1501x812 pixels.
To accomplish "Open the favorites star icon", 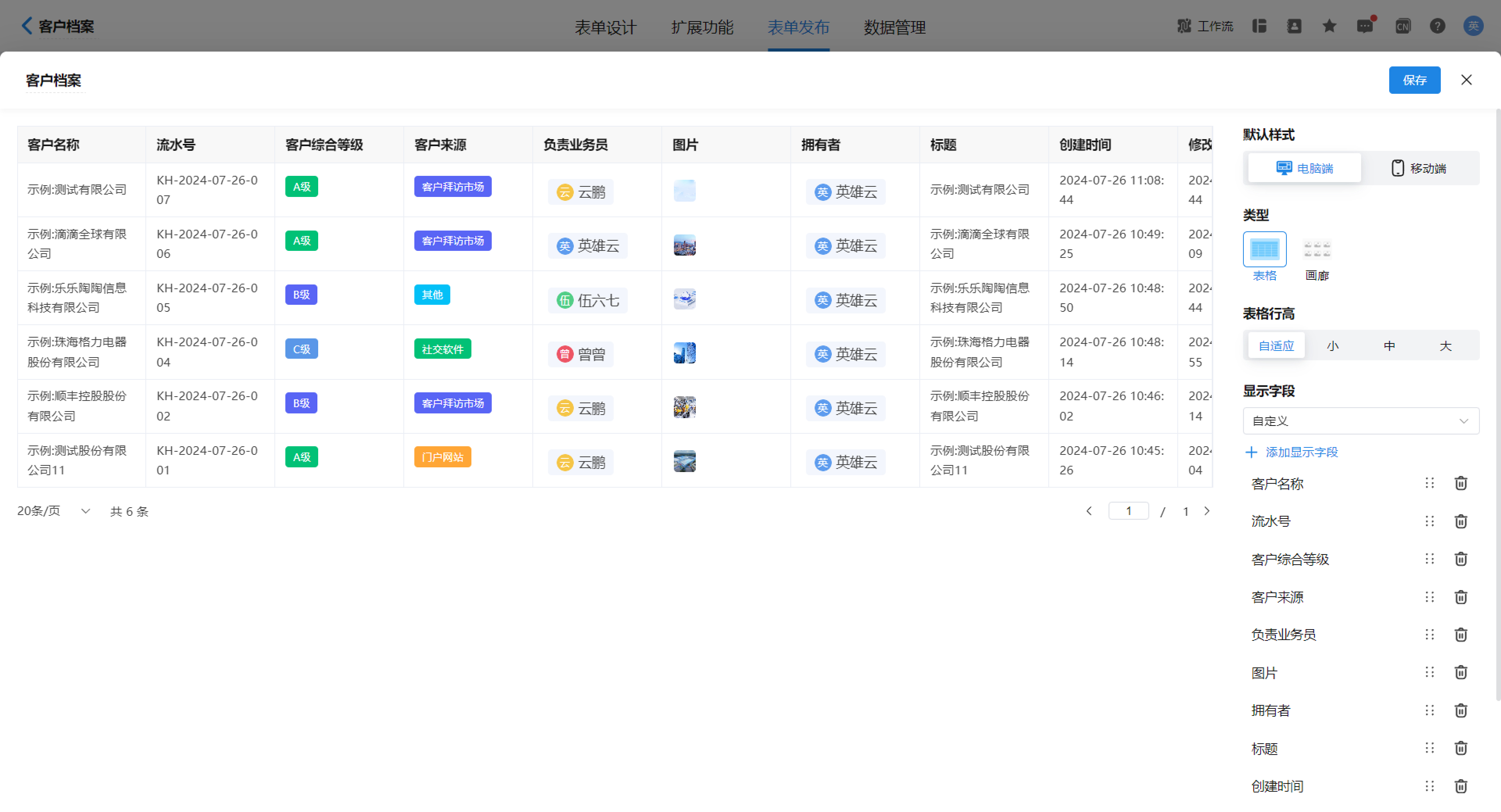I will point(1329,26).
